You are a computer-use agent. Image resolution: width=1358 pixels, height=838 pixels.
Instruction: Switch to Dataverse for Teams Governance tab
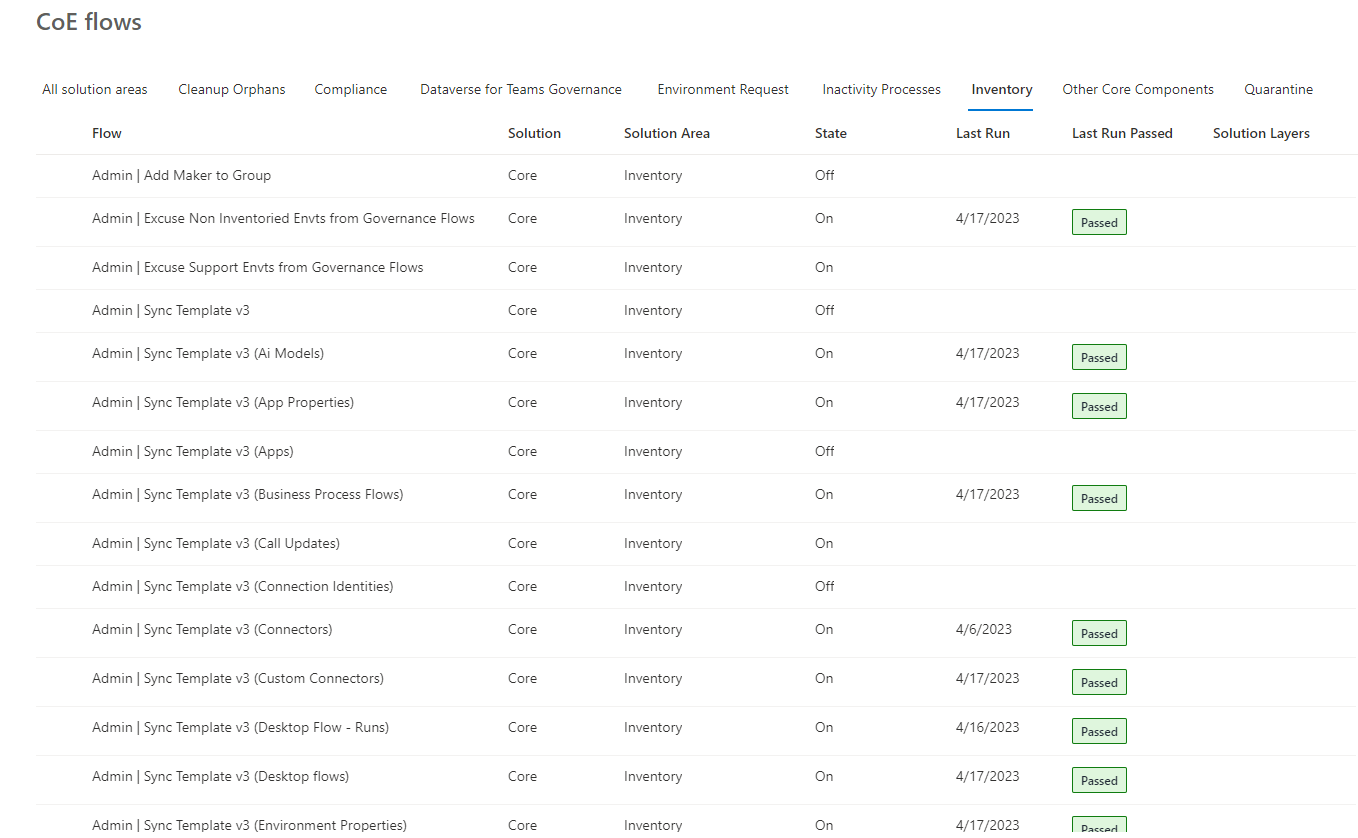point(520,89)
